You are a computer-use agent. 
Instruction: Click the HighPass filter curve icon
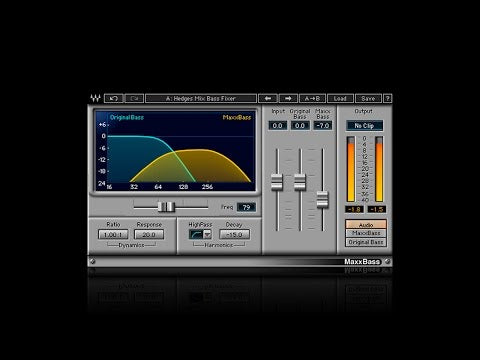196,234
